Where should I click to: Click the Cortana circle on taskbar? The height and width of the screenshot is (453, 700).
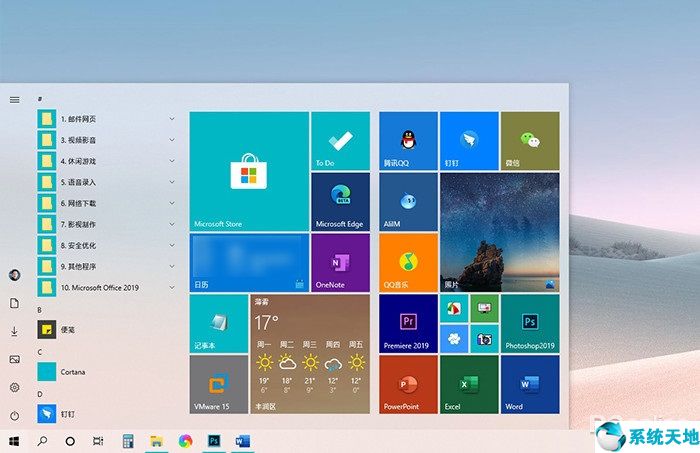point(70,441)
